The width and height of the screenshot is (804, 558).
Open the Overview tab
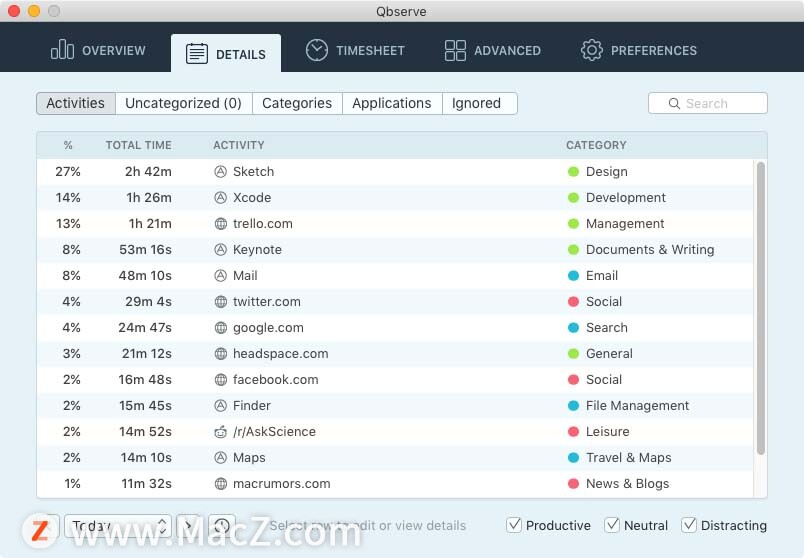98,50
